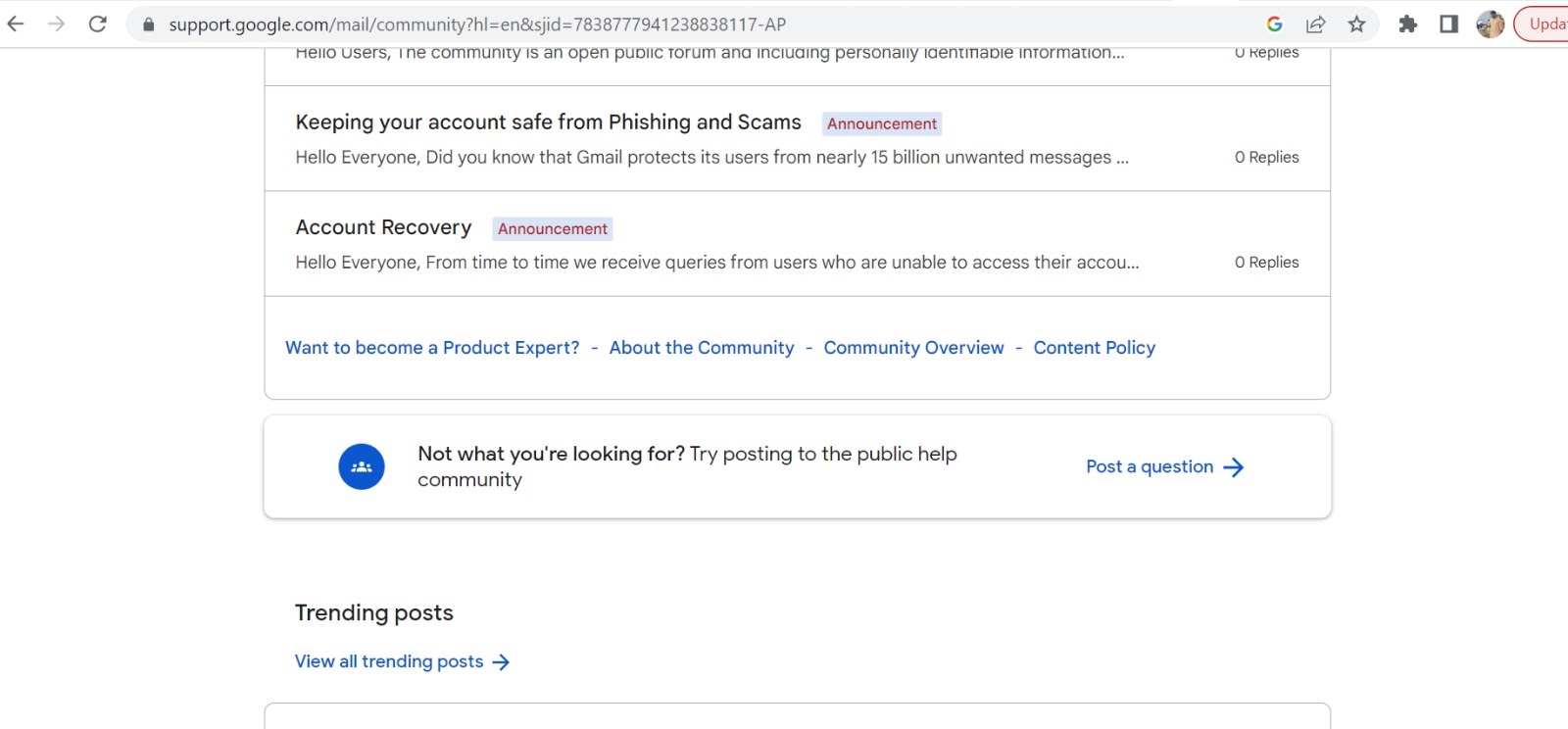Open the Chrome profile avatar
The width and height of the screenshot is (1568, 729).
coord(1490,24)
